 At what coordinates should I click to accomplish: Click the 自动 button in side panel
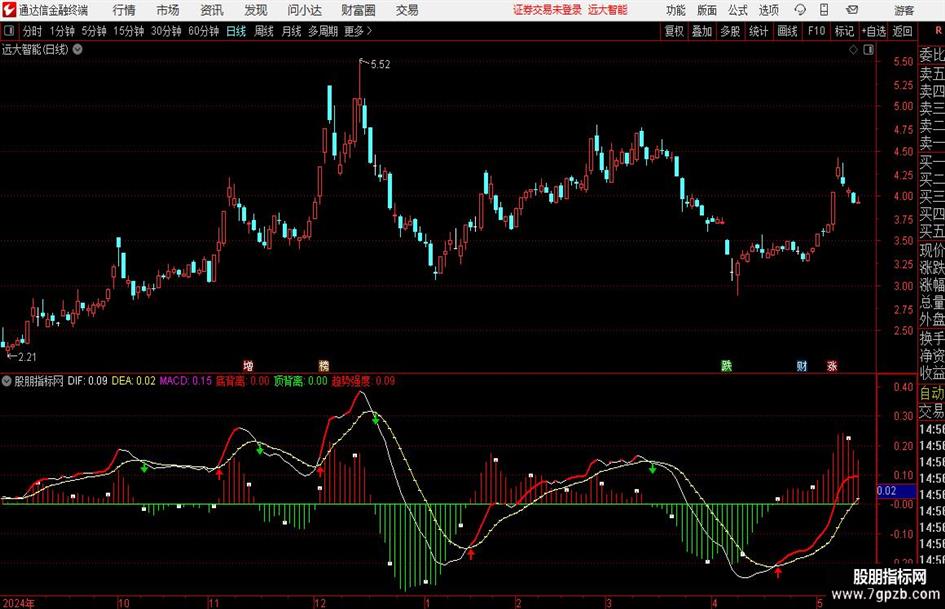[x=932, y=393]
